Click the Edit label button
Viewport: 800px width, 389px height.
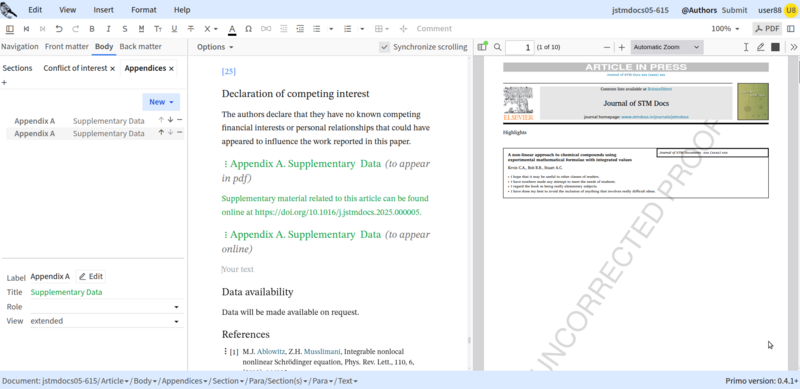[x=91, y=276]
